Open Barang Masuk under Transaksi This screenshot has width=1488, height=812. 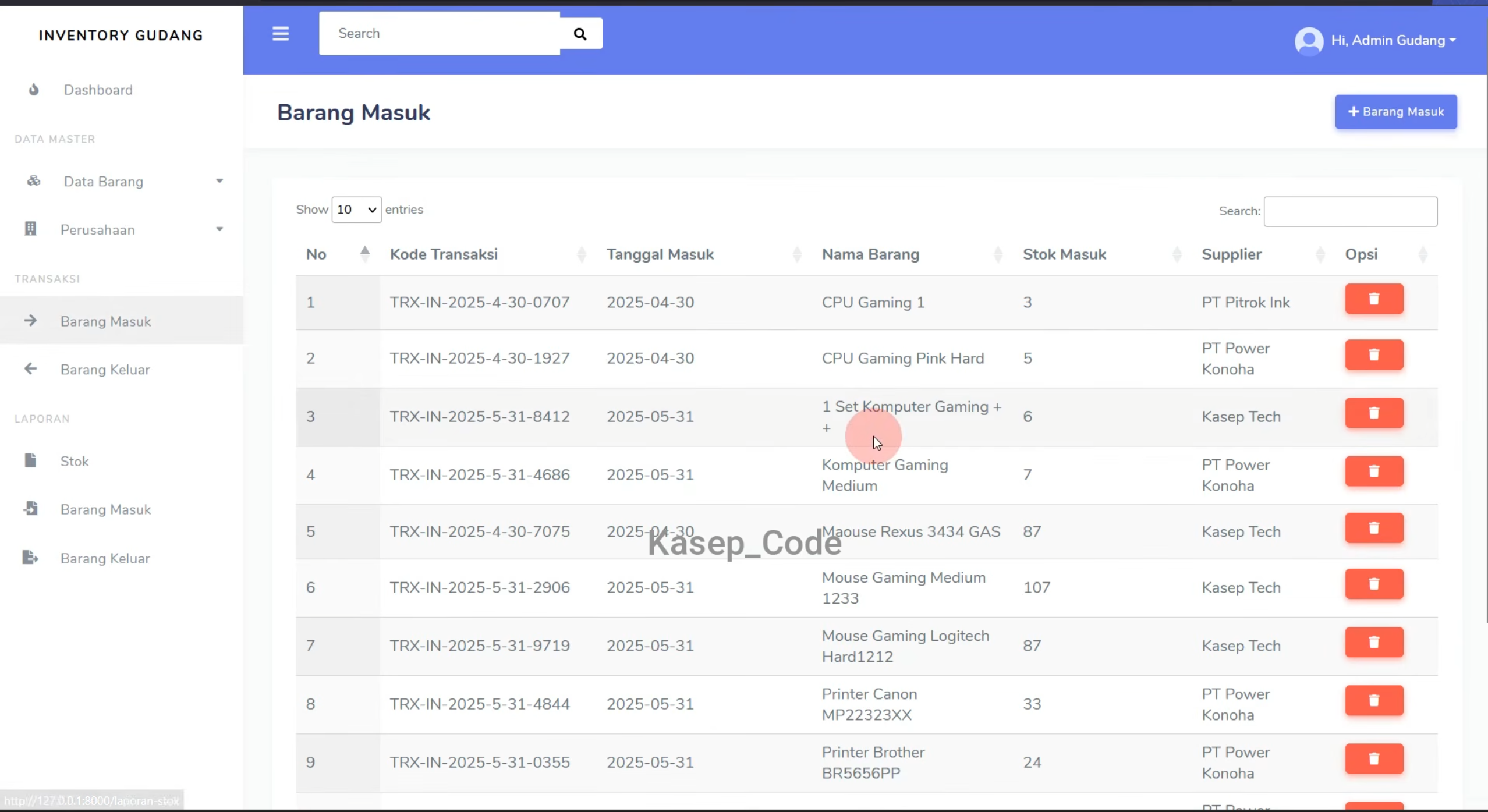click(x=122, y=321)
